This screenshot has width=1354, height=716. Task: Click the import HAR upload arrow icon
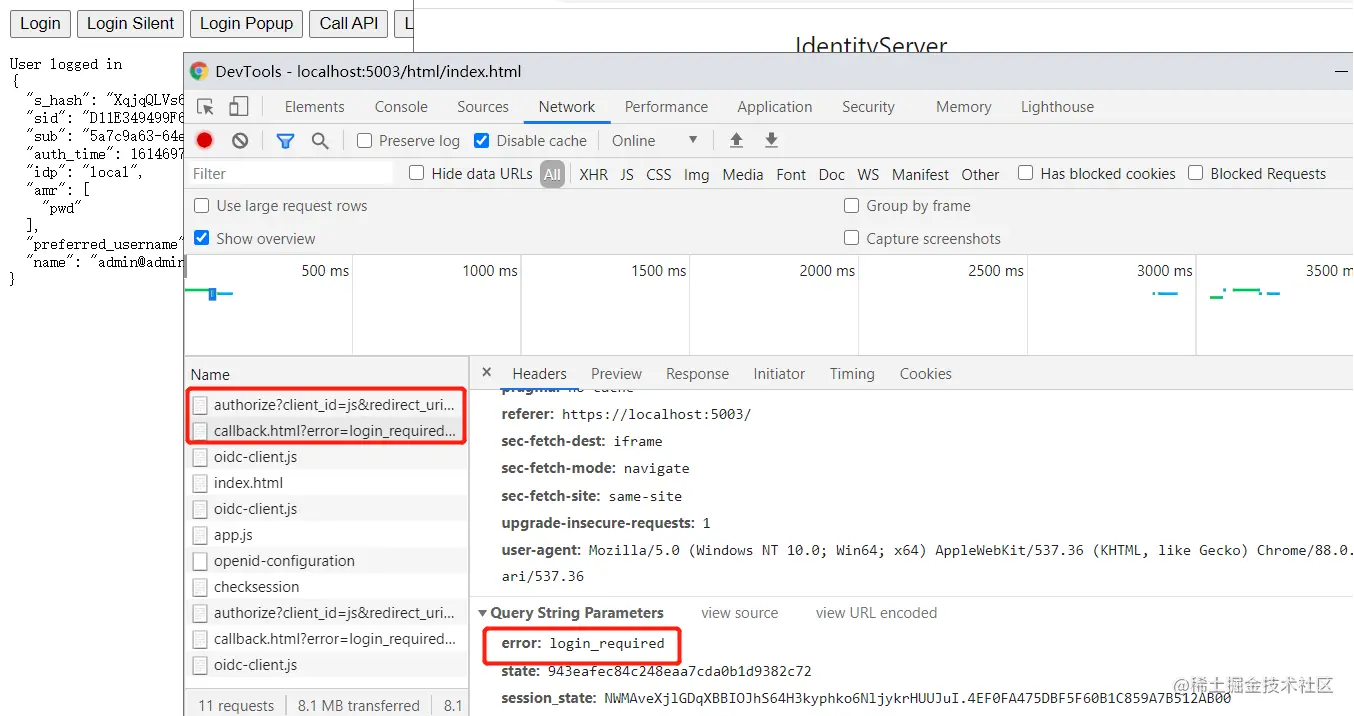pyautogui.click(x=737, y=140)
